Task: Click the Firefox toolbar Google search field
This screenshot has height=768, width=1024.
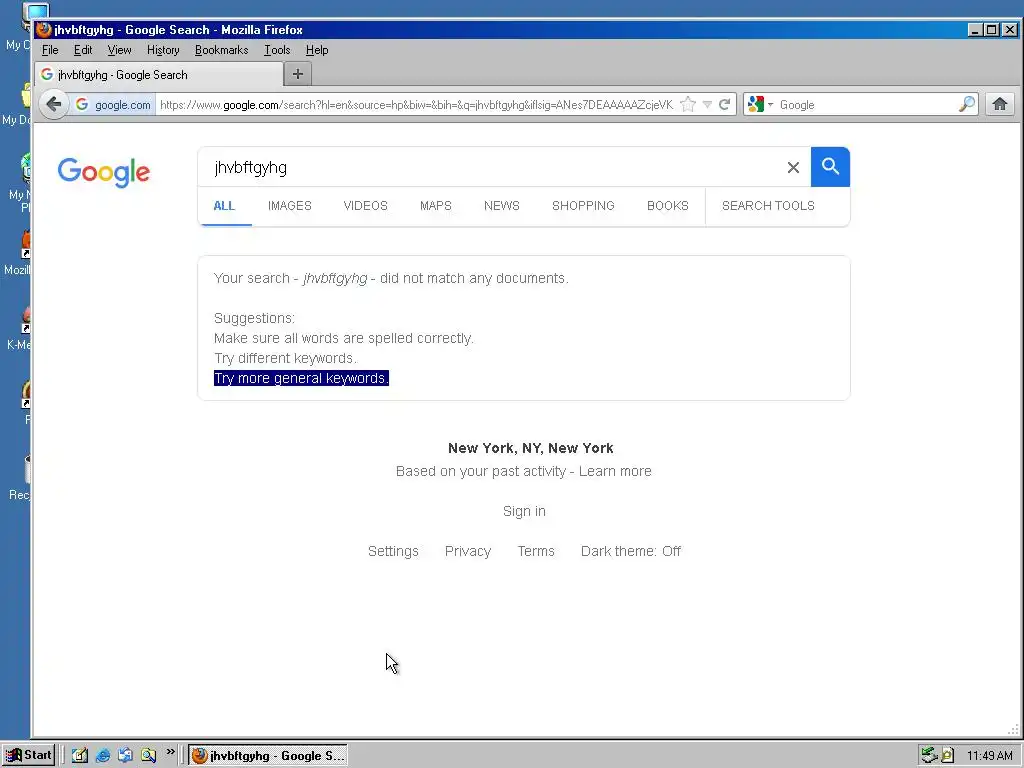Action: [867, 104]
